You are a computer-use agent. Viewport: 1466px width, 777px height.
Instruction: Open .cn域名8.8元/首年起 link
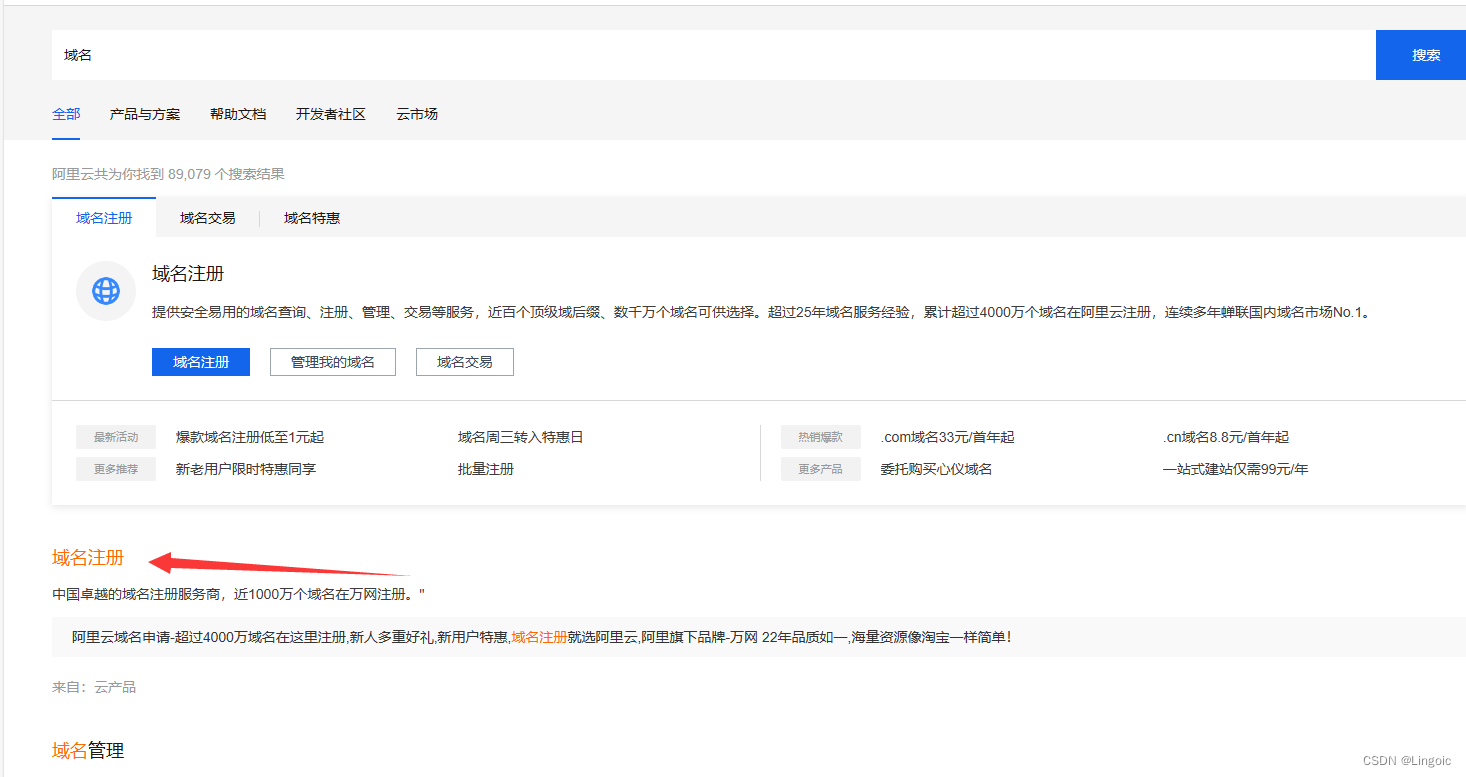point(1226,437)
